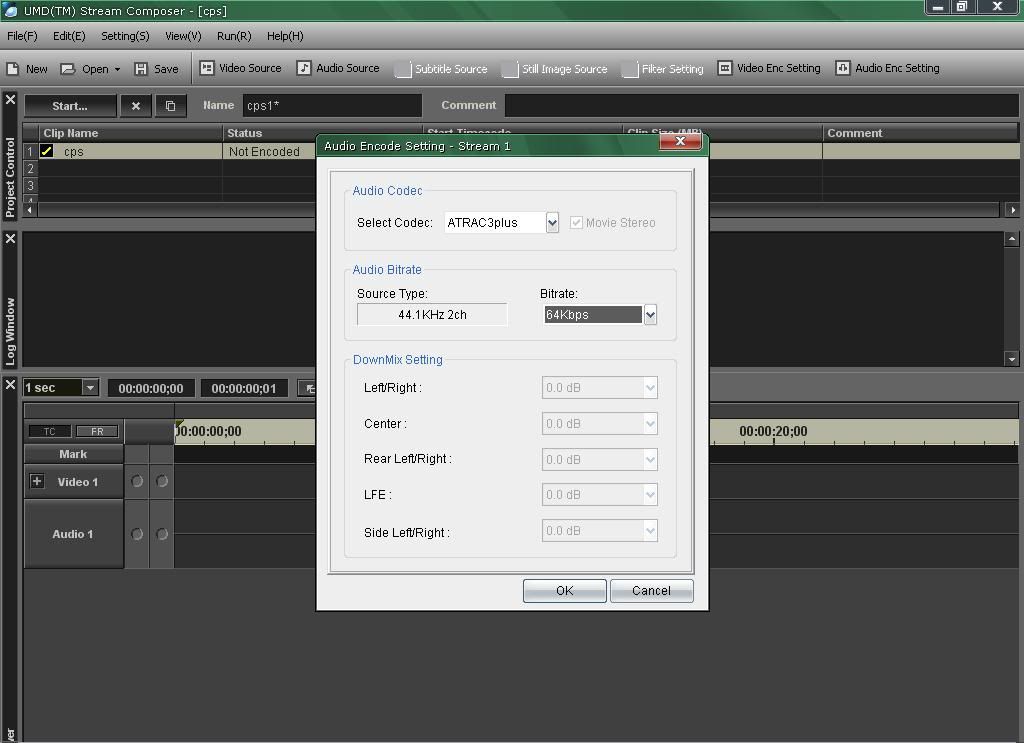Toggle the cps clip checkbox
The width and height of the screenshot is (1024, 743).
pos(46,151)
